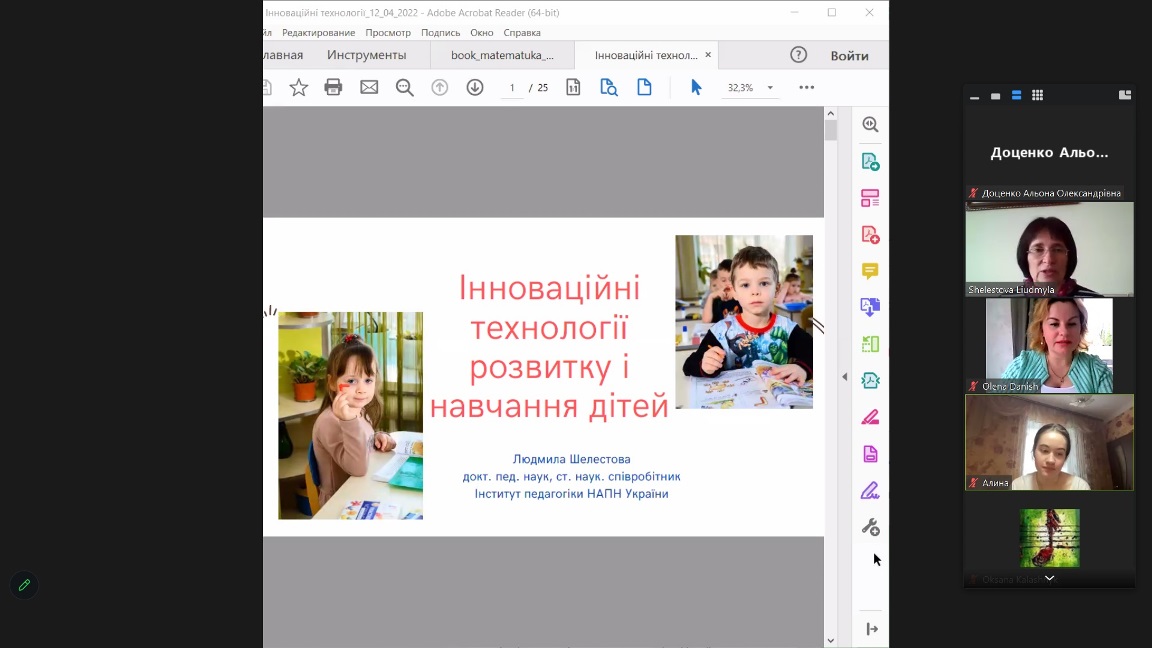The width and height of the screenshot is (1152, 648).
Task: Go to the next page arrow
Action: click(x=475, y=88)
